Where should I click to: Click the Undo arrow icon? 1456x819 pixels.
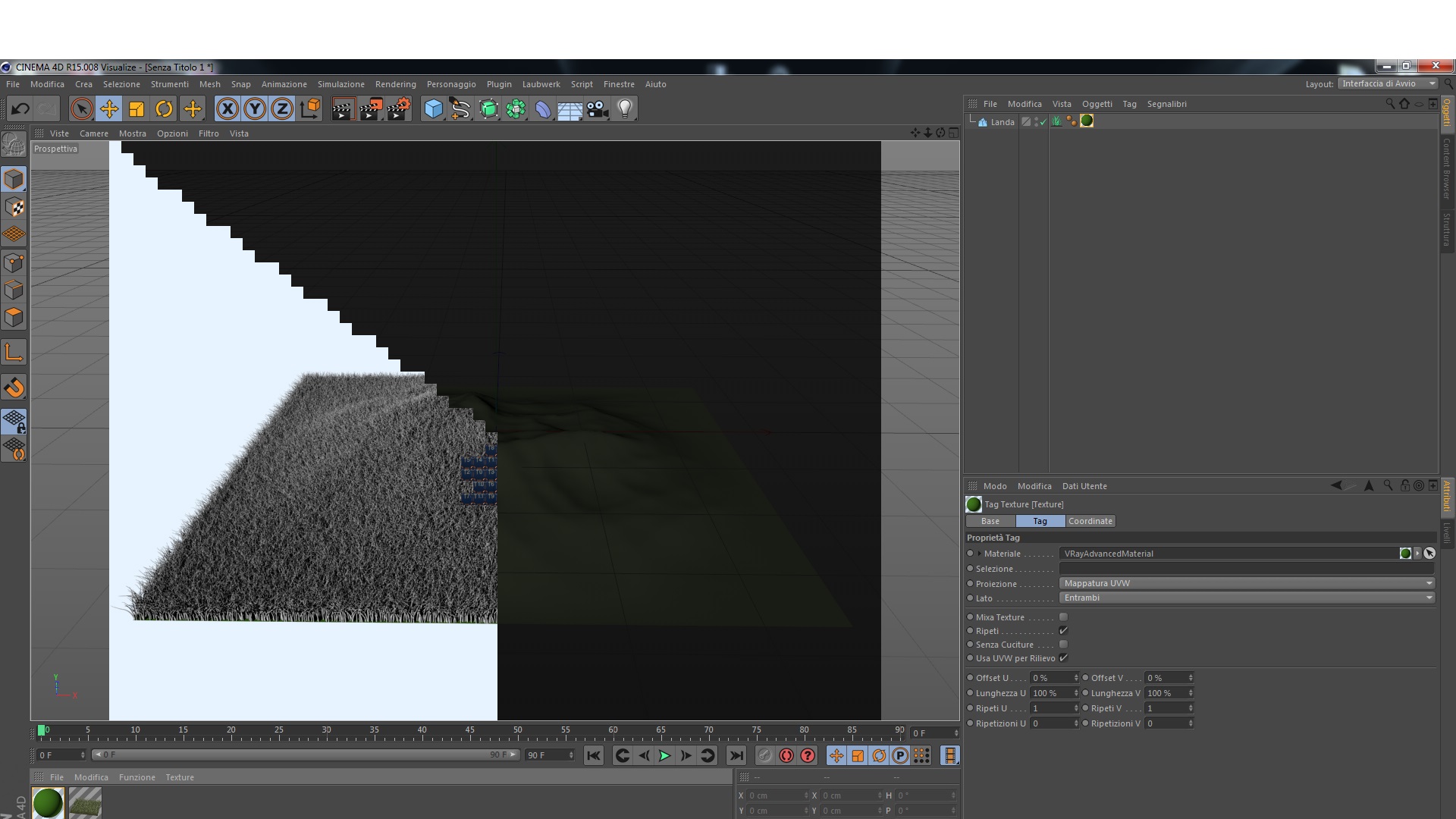(20, 109)
